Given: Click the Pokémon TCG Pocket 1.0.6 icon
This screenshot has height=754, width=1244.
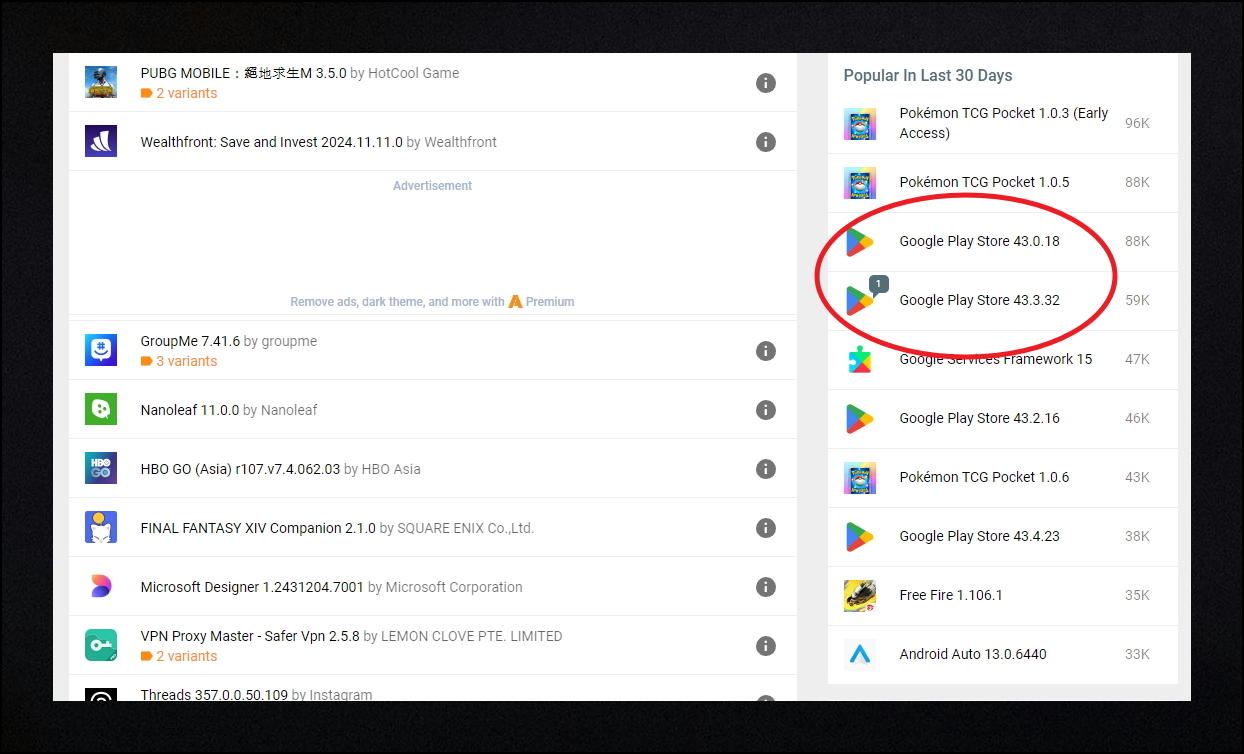Looking at the screenshot, I should pyautogui.click(x=860, y=478).
